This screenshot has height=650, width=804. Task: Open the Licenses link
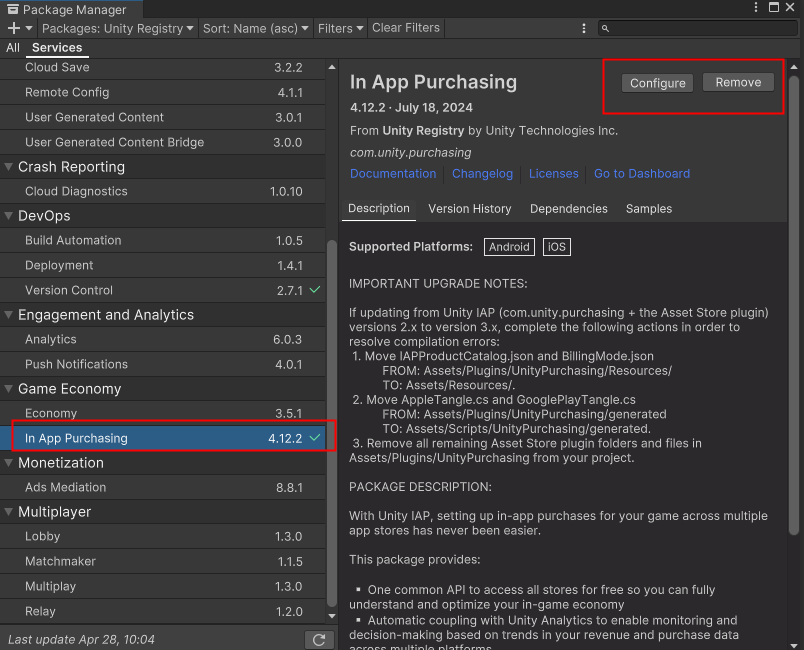(553, 174)
